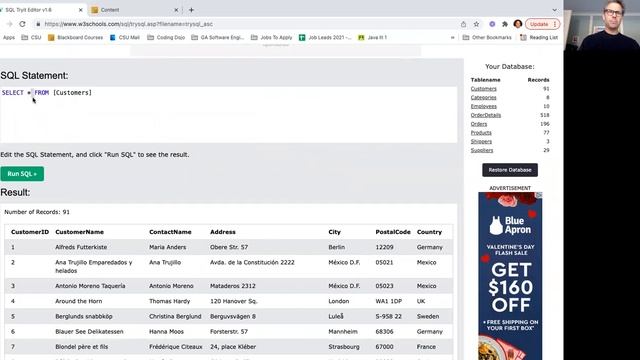Select the Obere Str. 57 address cell
The image size is (640, 360).
point(229,247)
